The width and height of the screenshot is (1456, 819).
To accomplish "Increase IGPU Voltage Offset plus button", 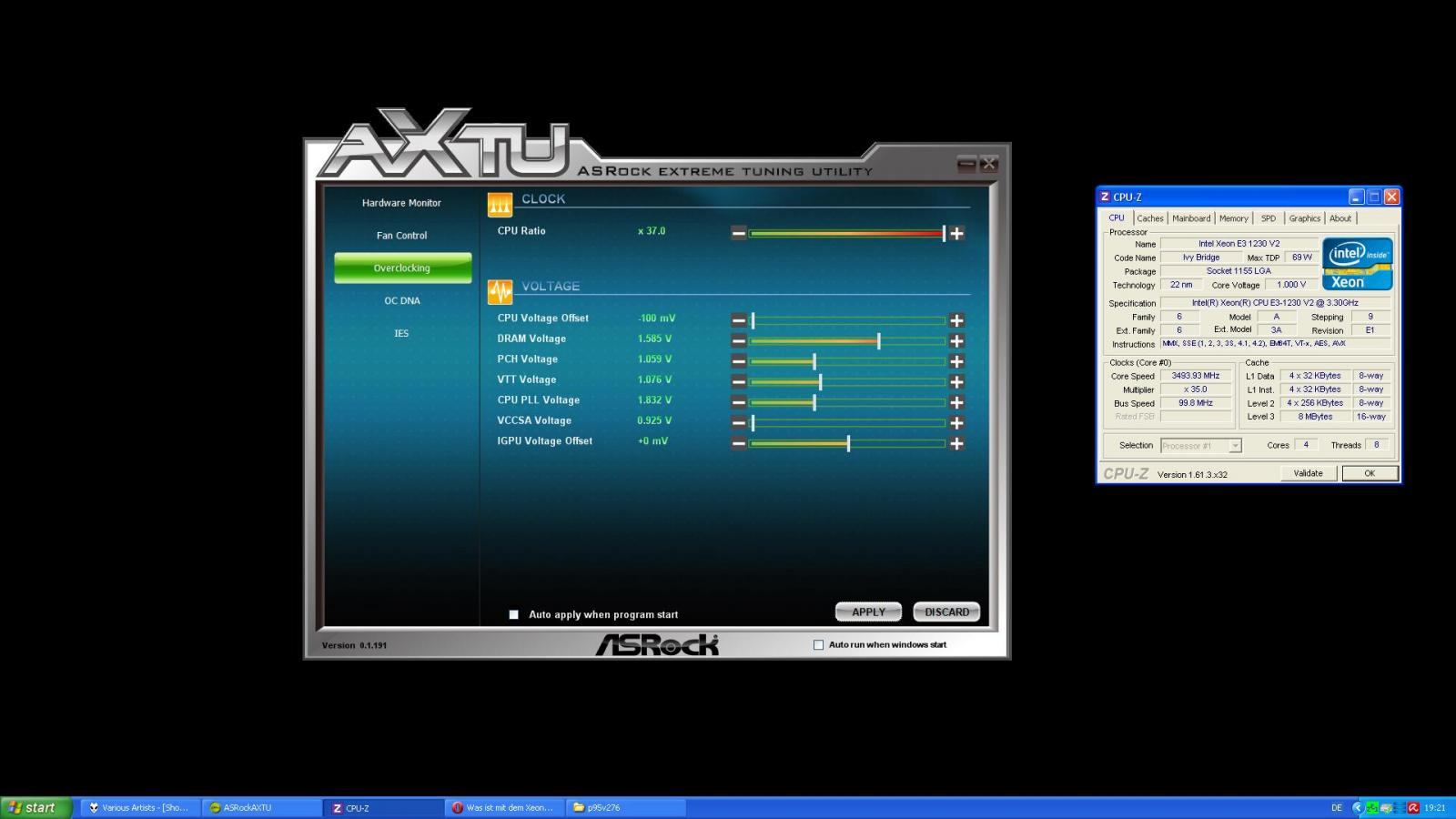I will [x=956, y=443].
